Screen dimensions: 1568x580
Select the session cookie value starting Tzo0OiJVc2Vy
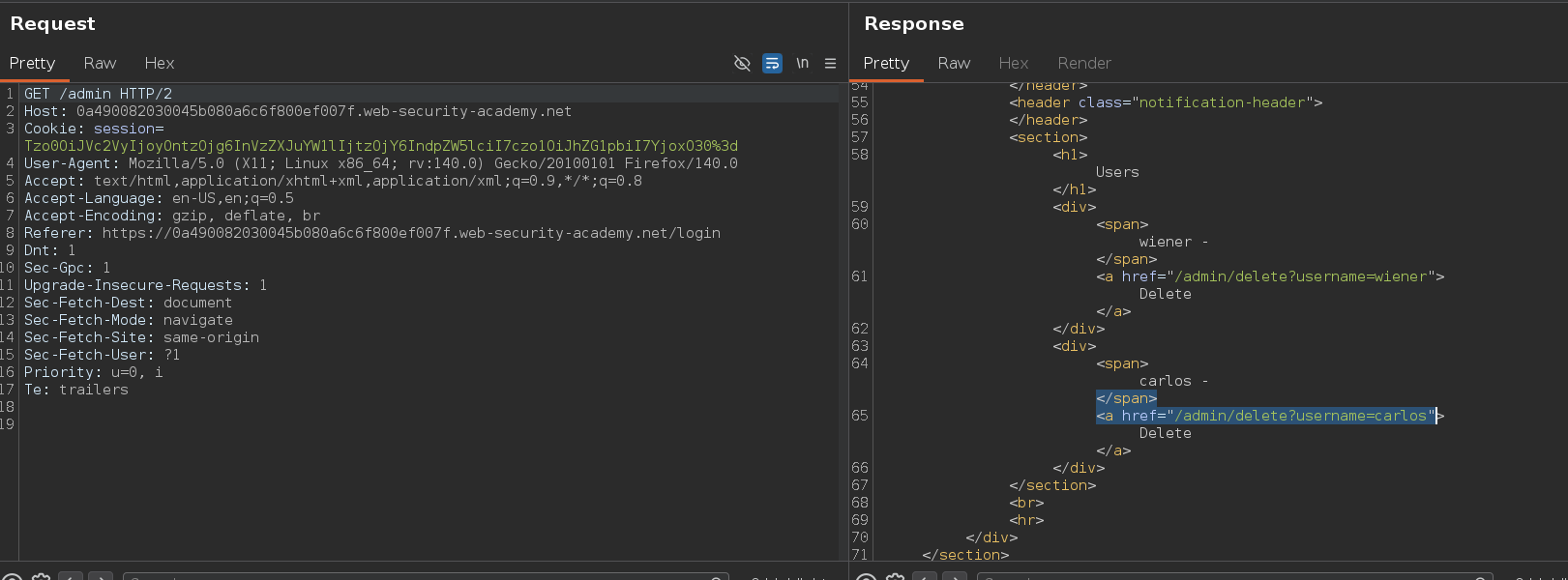[x=381, y=146]
